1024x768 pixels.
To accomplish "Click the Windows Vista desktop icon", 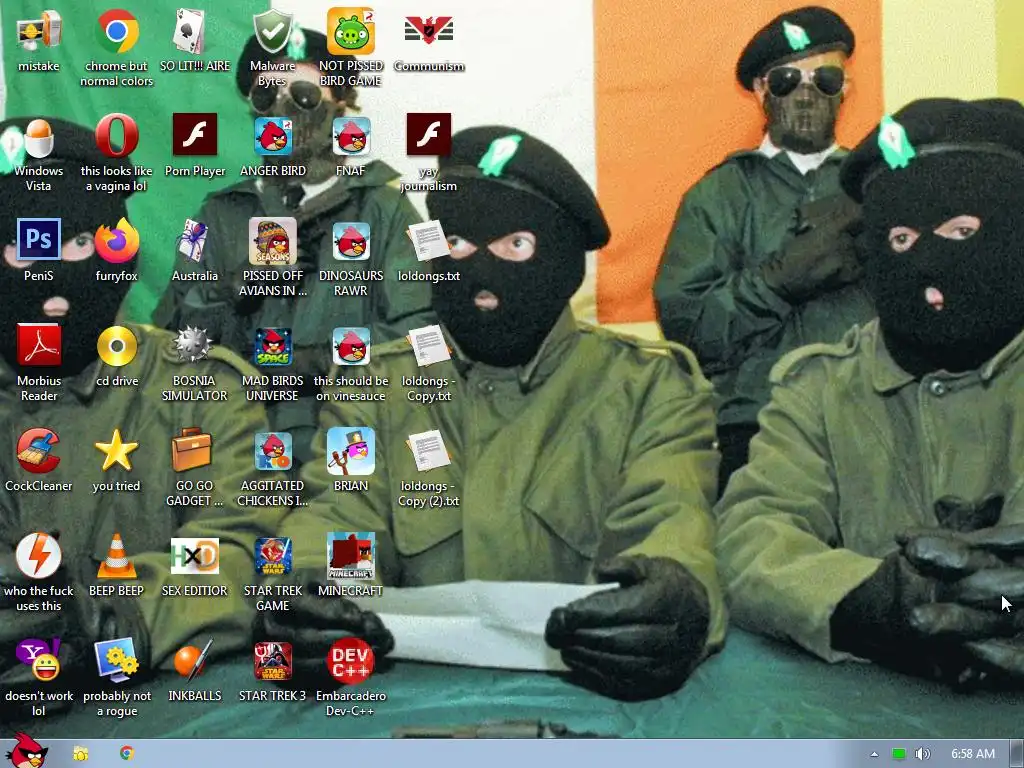I will click(x=39, y=137).
